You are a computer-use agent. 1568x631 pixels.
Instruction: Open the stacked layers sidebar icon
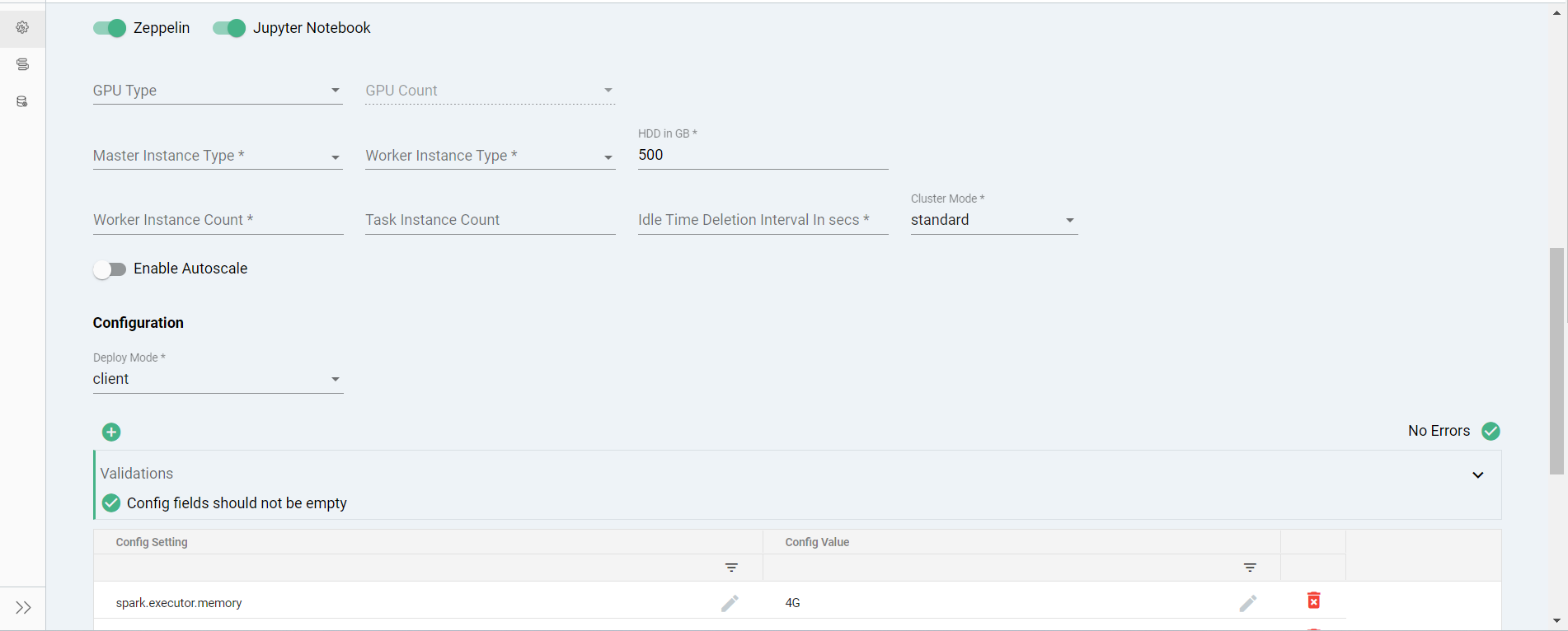(22, 64)
